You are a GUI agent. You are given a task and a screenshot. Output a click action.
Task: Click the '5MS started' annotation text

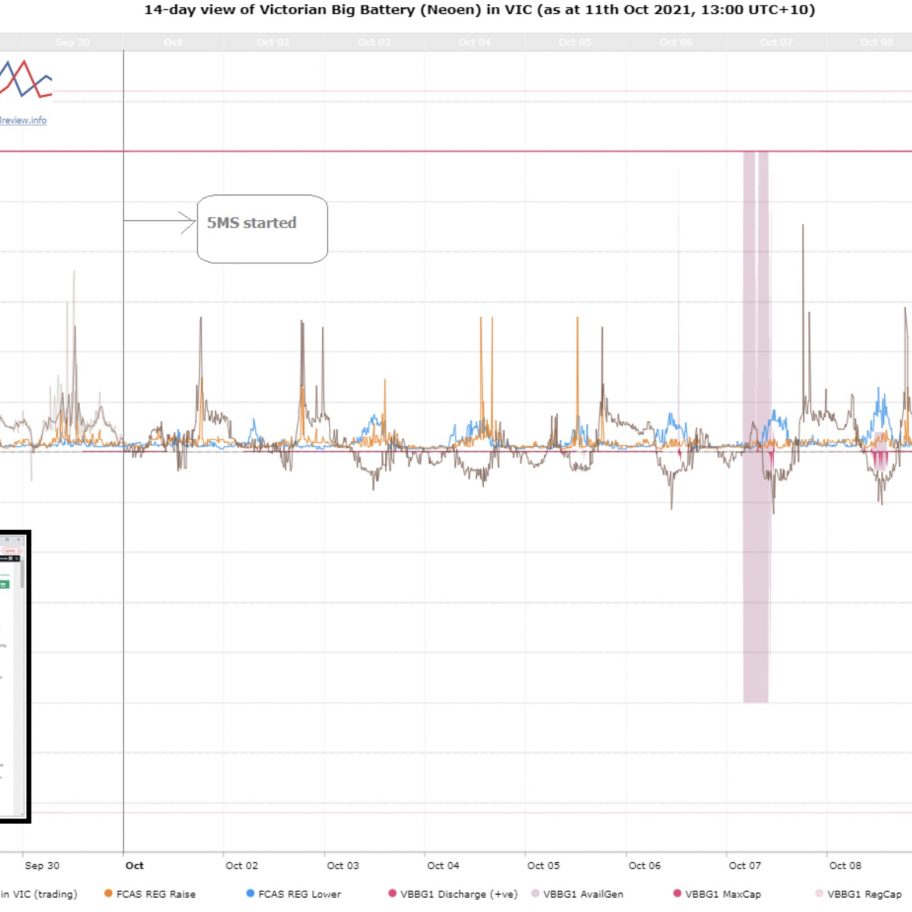pos(252,223)
